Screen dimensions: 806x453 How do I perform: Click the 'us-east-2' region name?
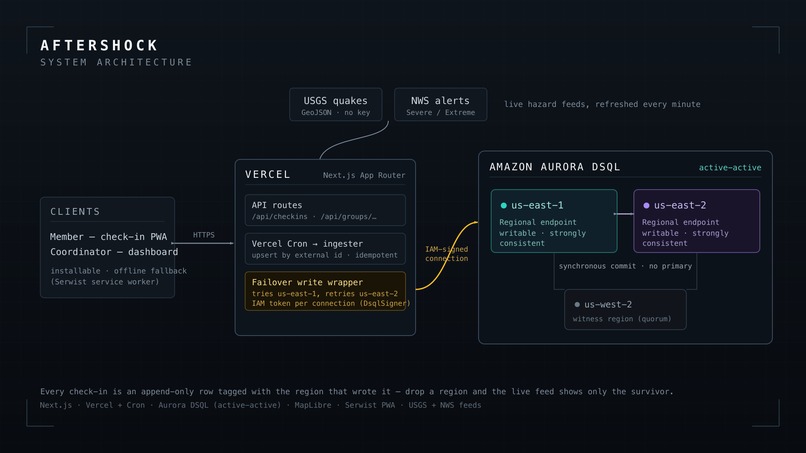(680, 205)
